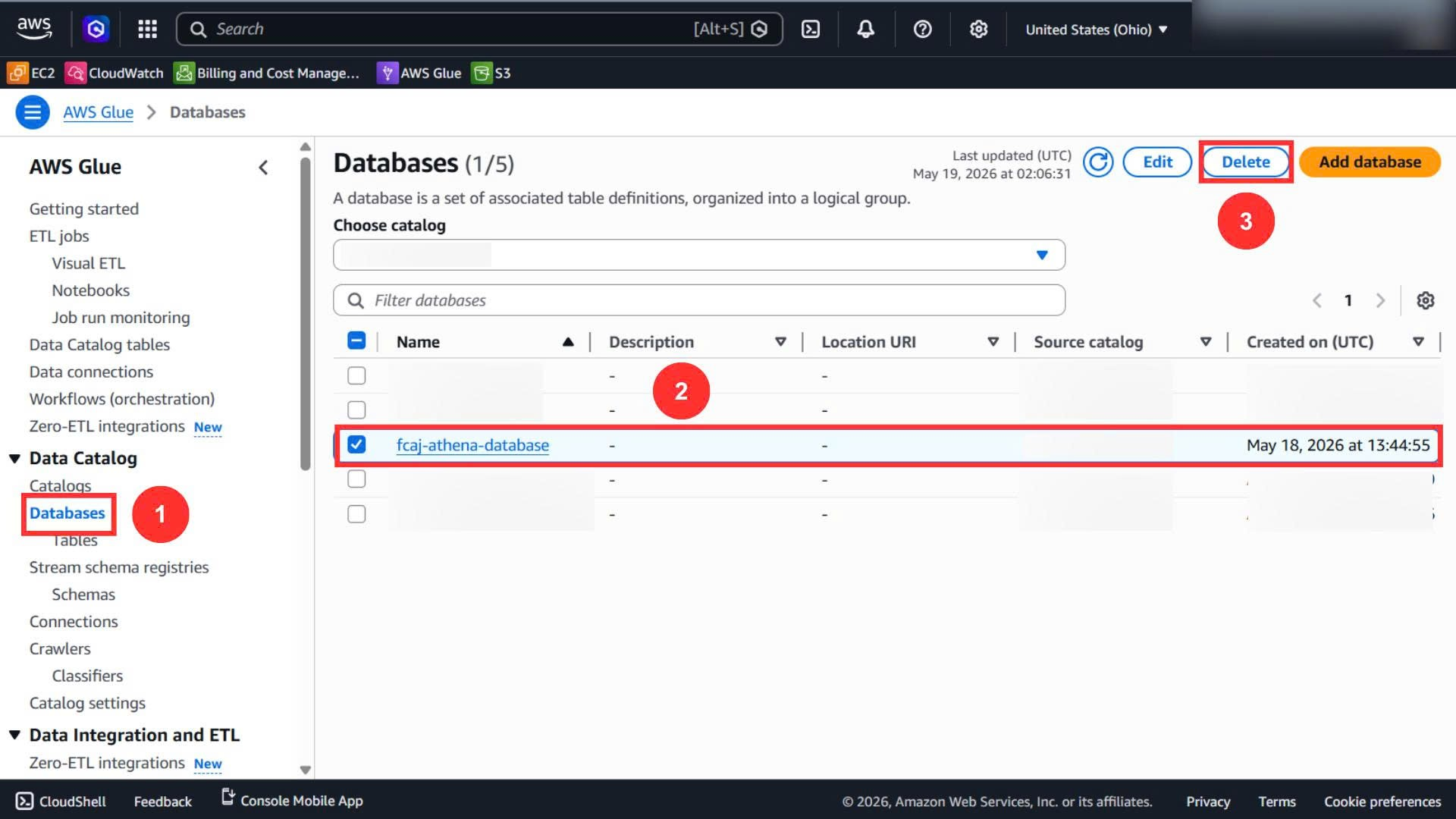Viewport: 1456px width, 819px height.
Task: Focus the top Search field
Action: (x=479, y=29)
